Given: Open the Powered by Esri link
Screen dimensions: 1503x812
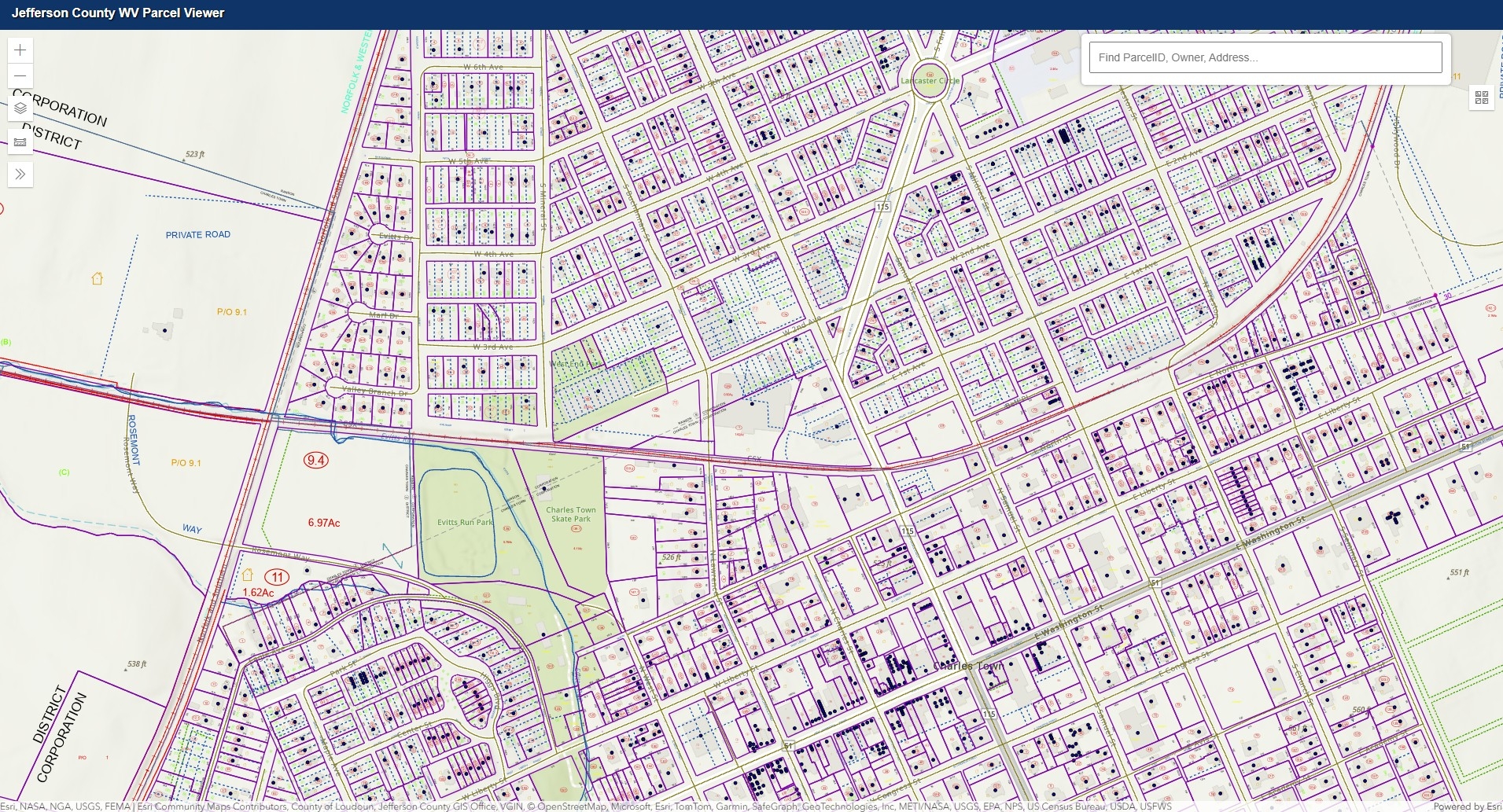Looking at the screenshot, I should click(x=1467, y=806).
